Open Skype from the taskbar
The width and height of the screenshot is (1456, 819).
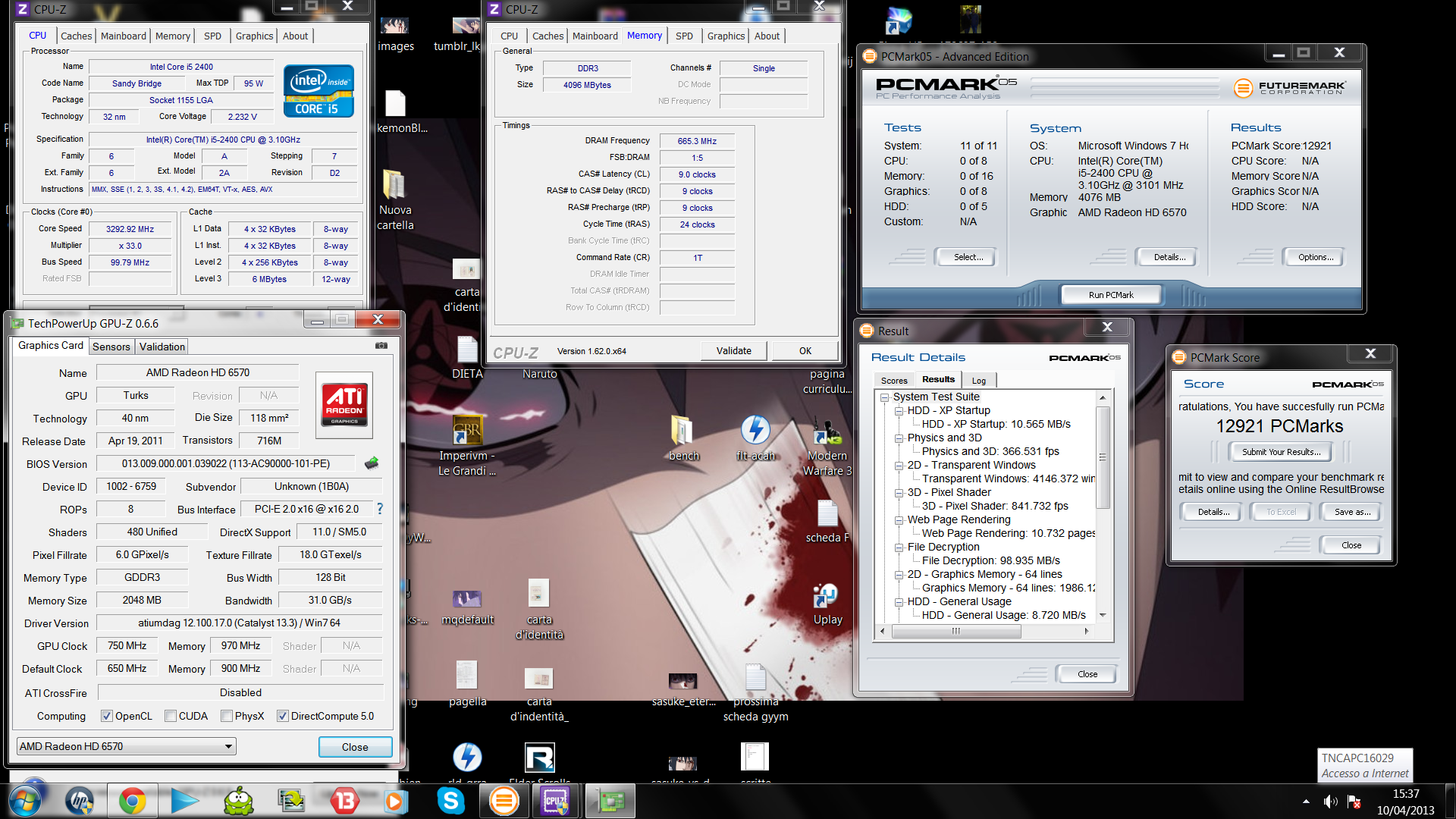coord(450,801)
